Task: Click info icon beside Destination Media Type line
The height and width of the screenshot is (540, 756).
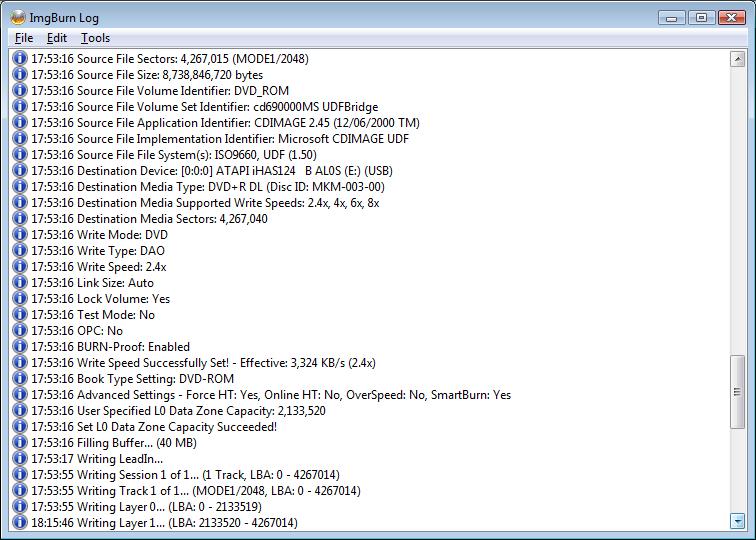Action: (19, 187)
